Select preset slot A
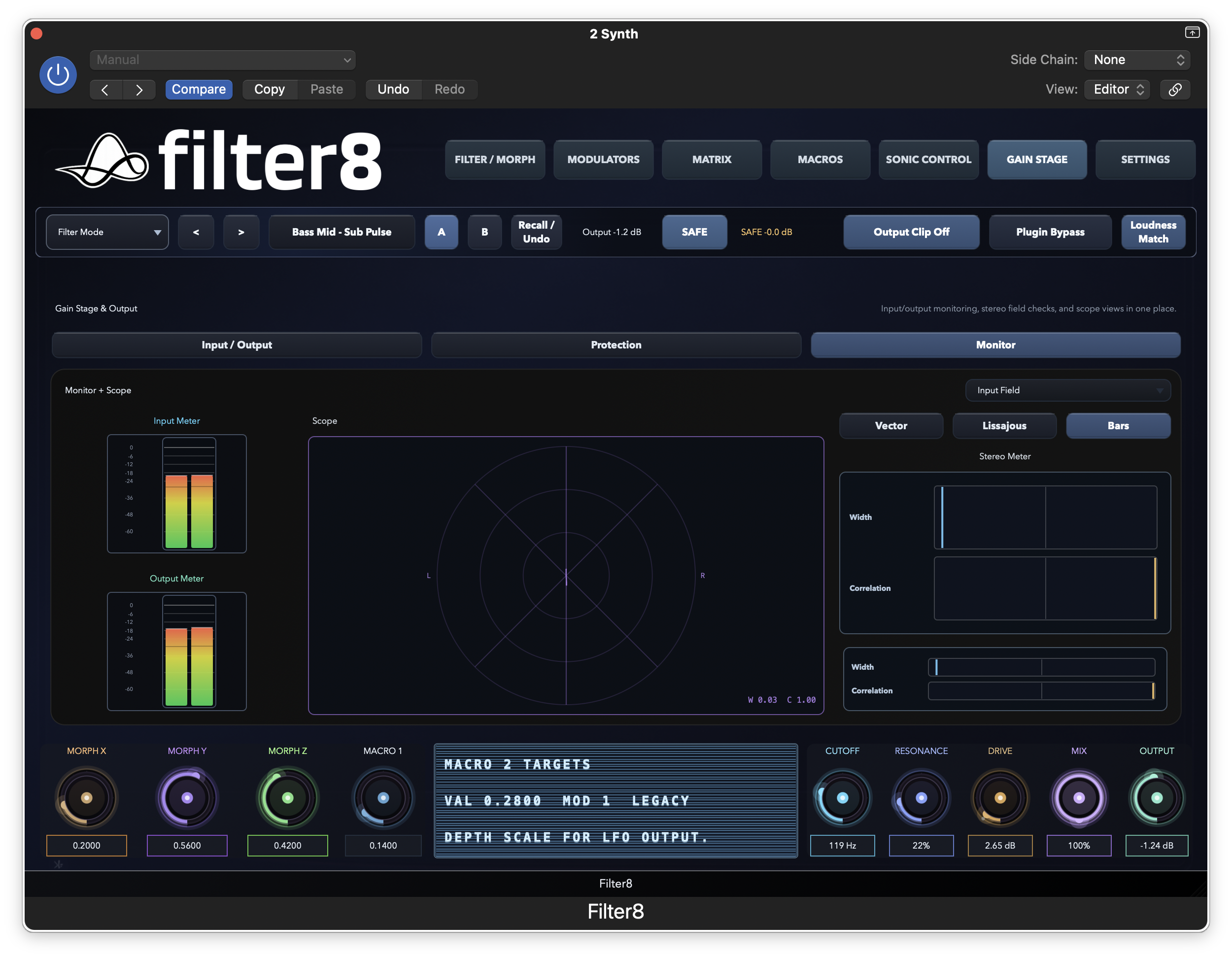The image size is (1232, 959). (441, 232)
